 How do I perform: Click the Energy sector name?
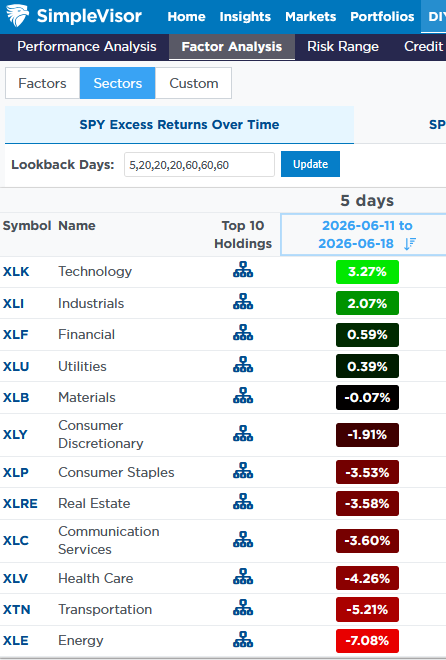coord(81,641)
